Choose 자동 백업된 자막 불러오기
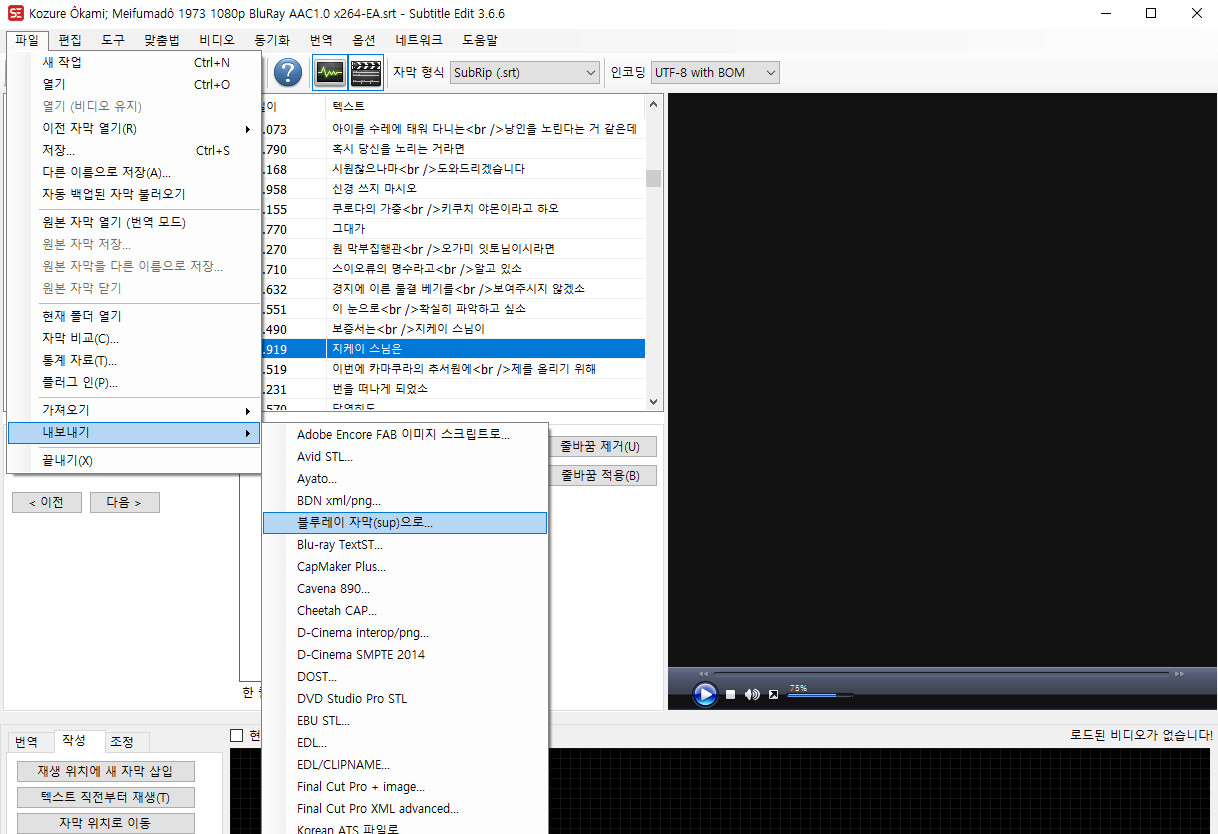Image resolution: width=1218 pixels, height=834 pixels. tap(133, 194)
